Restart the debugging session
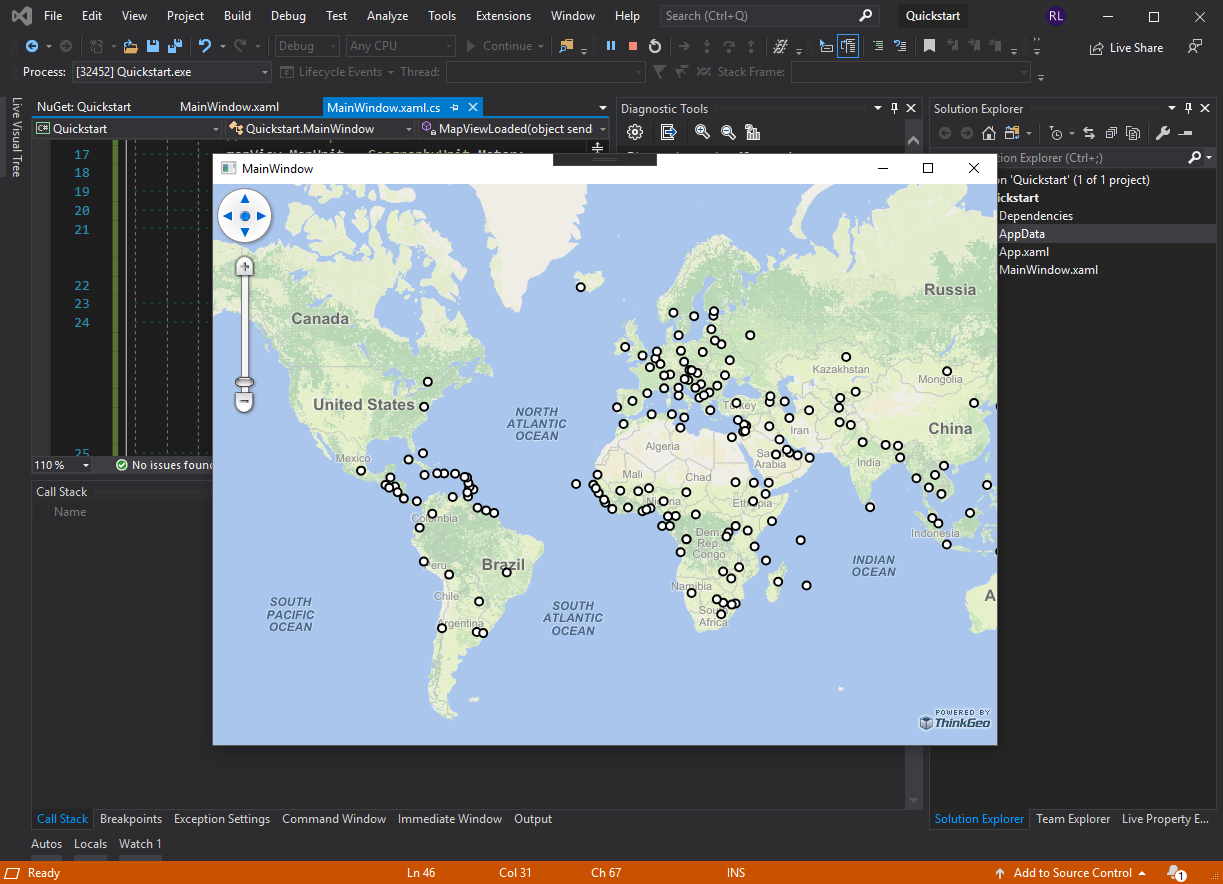This screenshot has width=1223, height=884. 655,46
